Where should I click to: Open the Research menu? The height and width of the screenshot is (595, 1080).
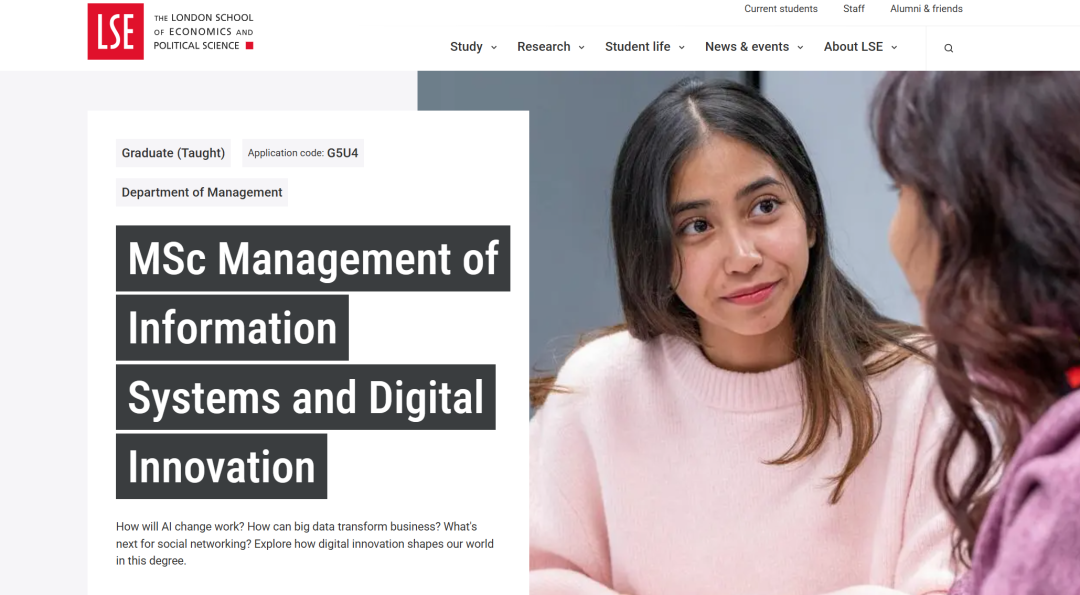coord(543,47)
